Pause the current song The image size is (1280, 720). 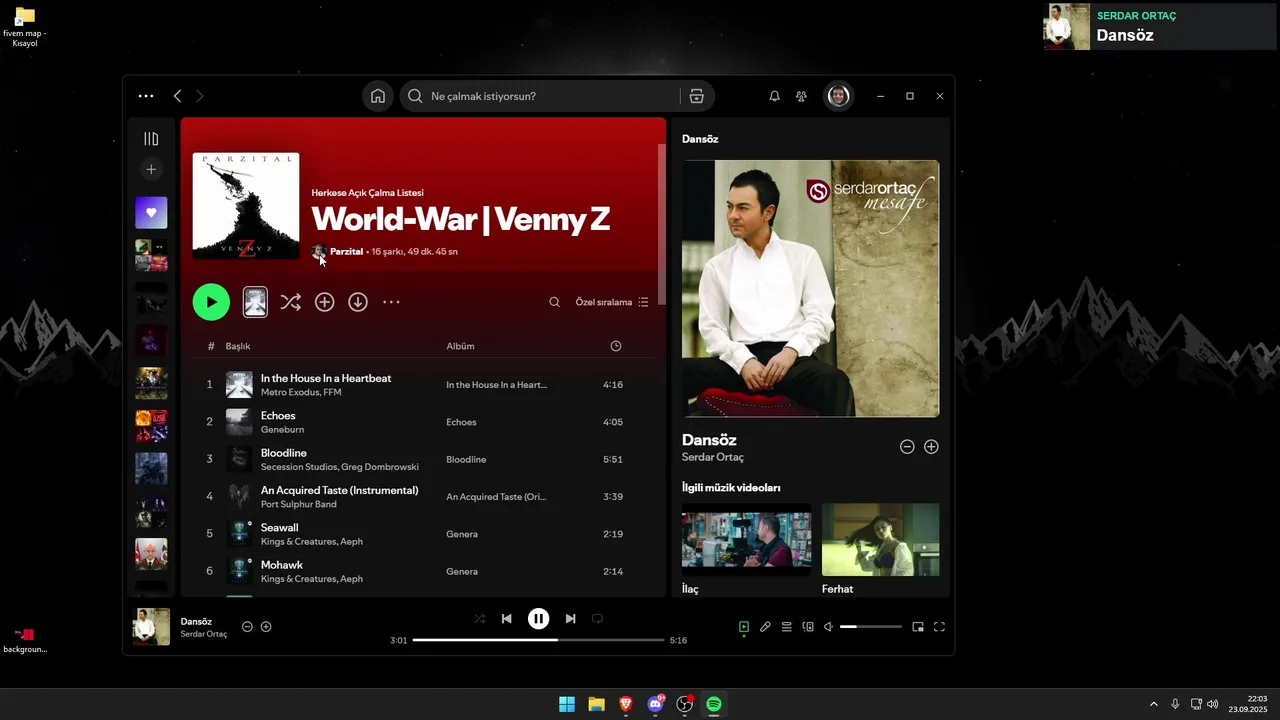tap(538, 619)
